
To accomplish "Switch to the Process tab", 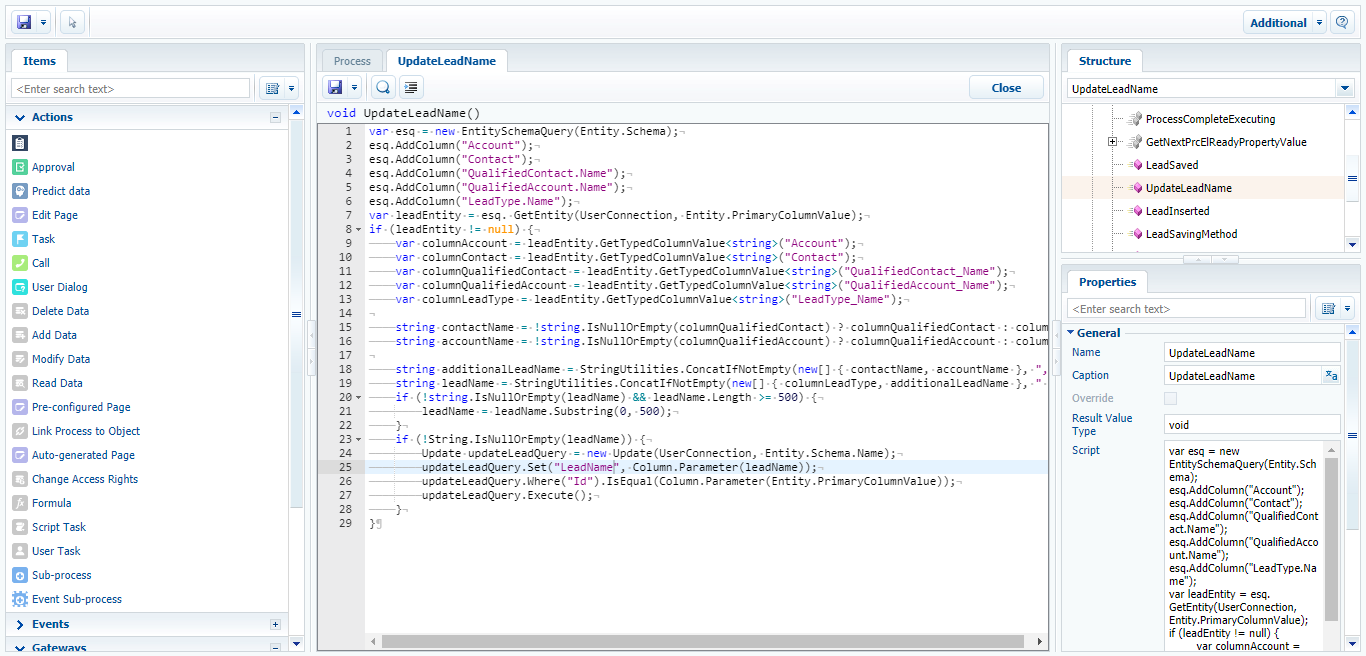I will [x=351, y=61].
